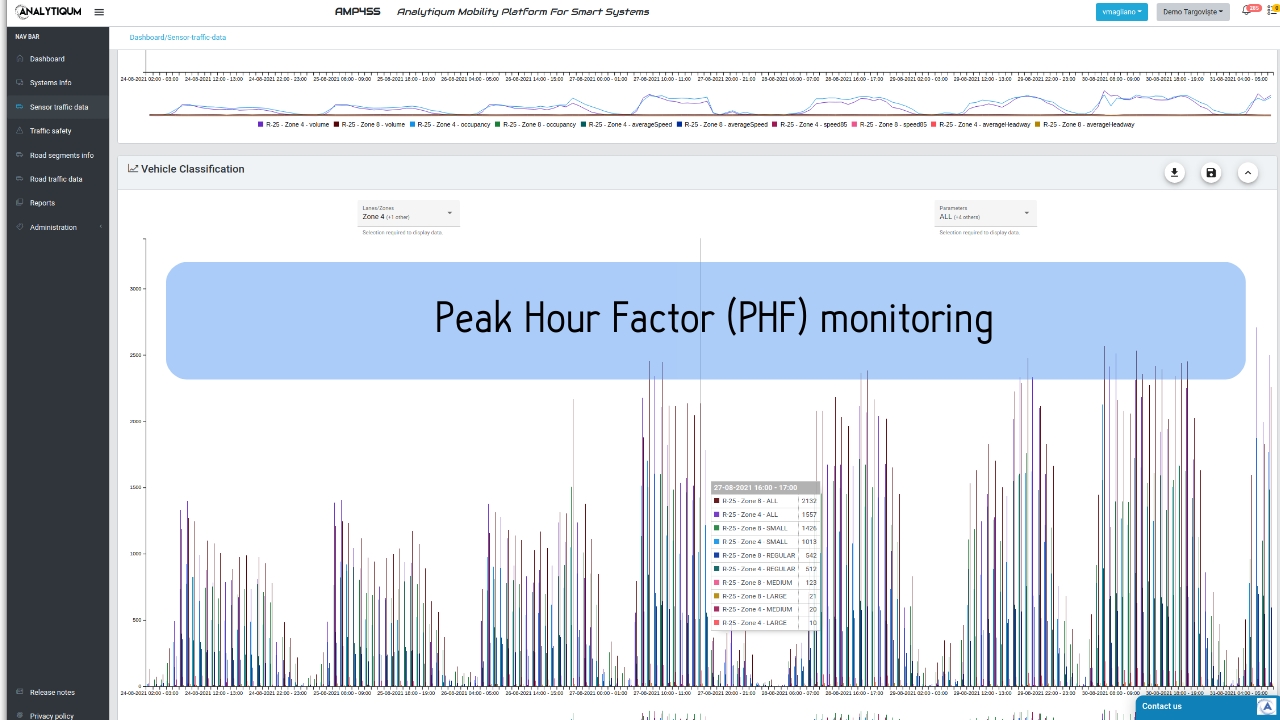Click the tooltip row R-25 - Zone 8 - ALL

click(765, 501)
